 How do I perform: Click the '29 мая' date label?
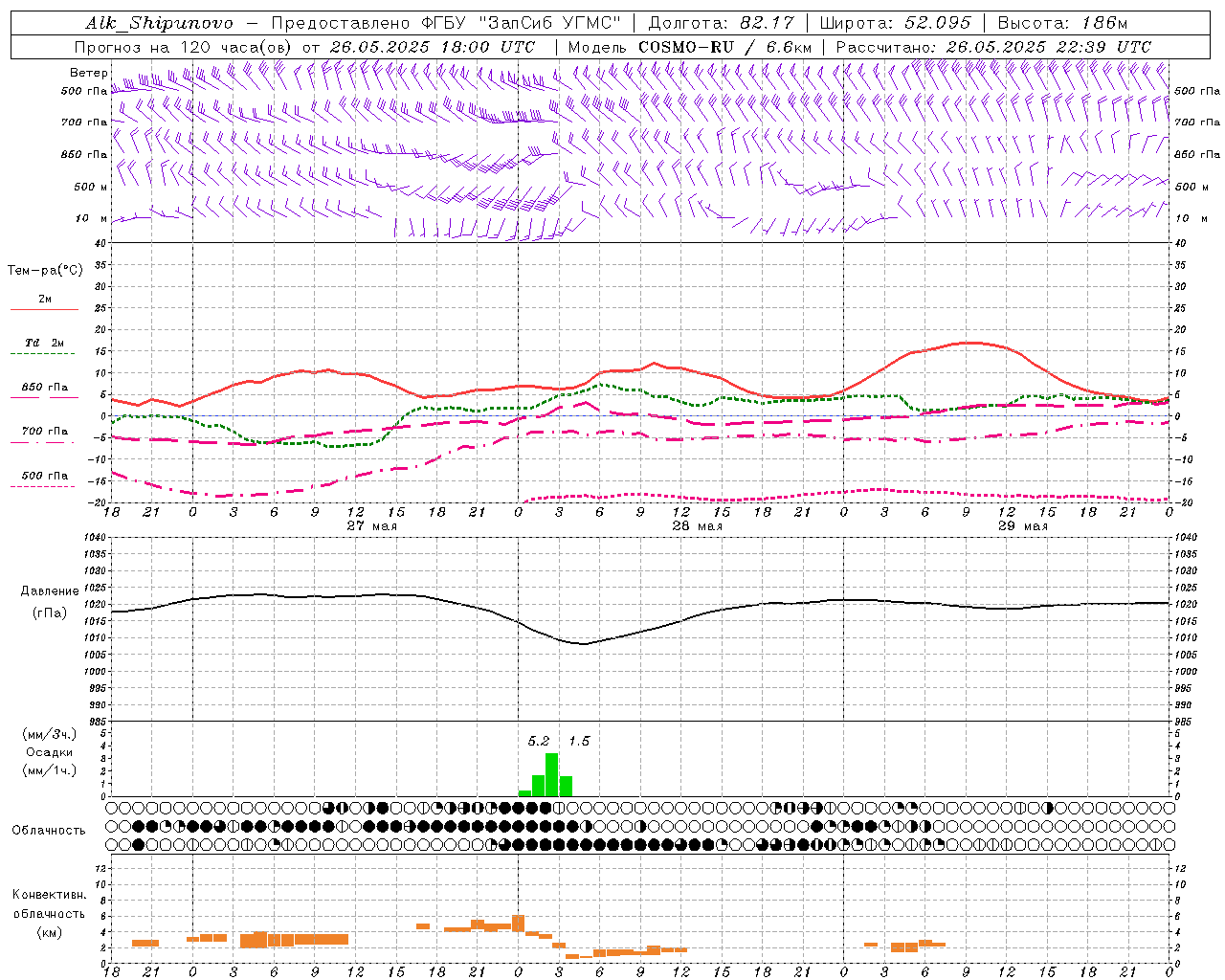1022,526
